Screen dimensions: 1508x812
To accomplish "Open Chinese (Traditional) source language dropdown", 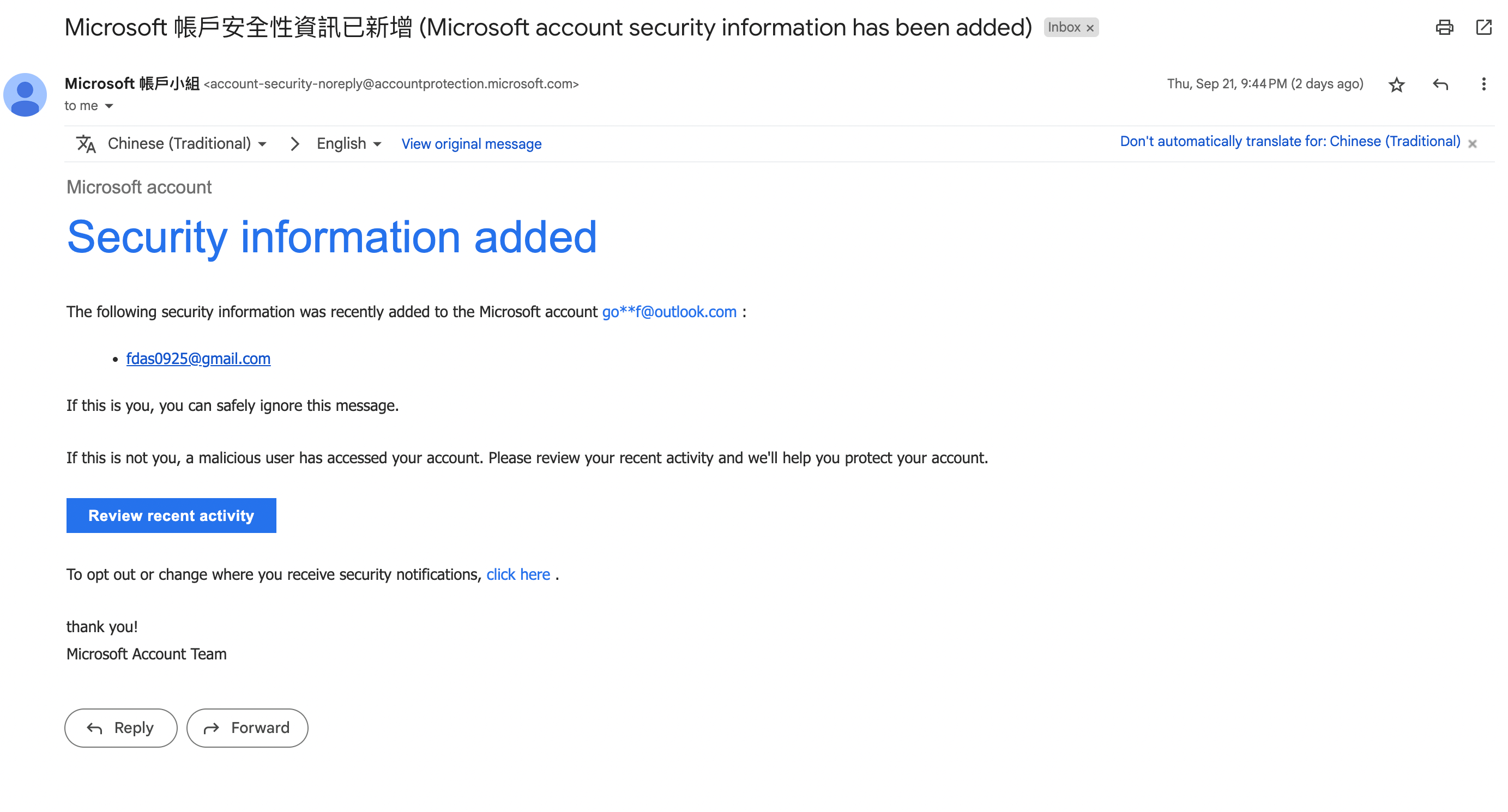I will tap(187, 144).
